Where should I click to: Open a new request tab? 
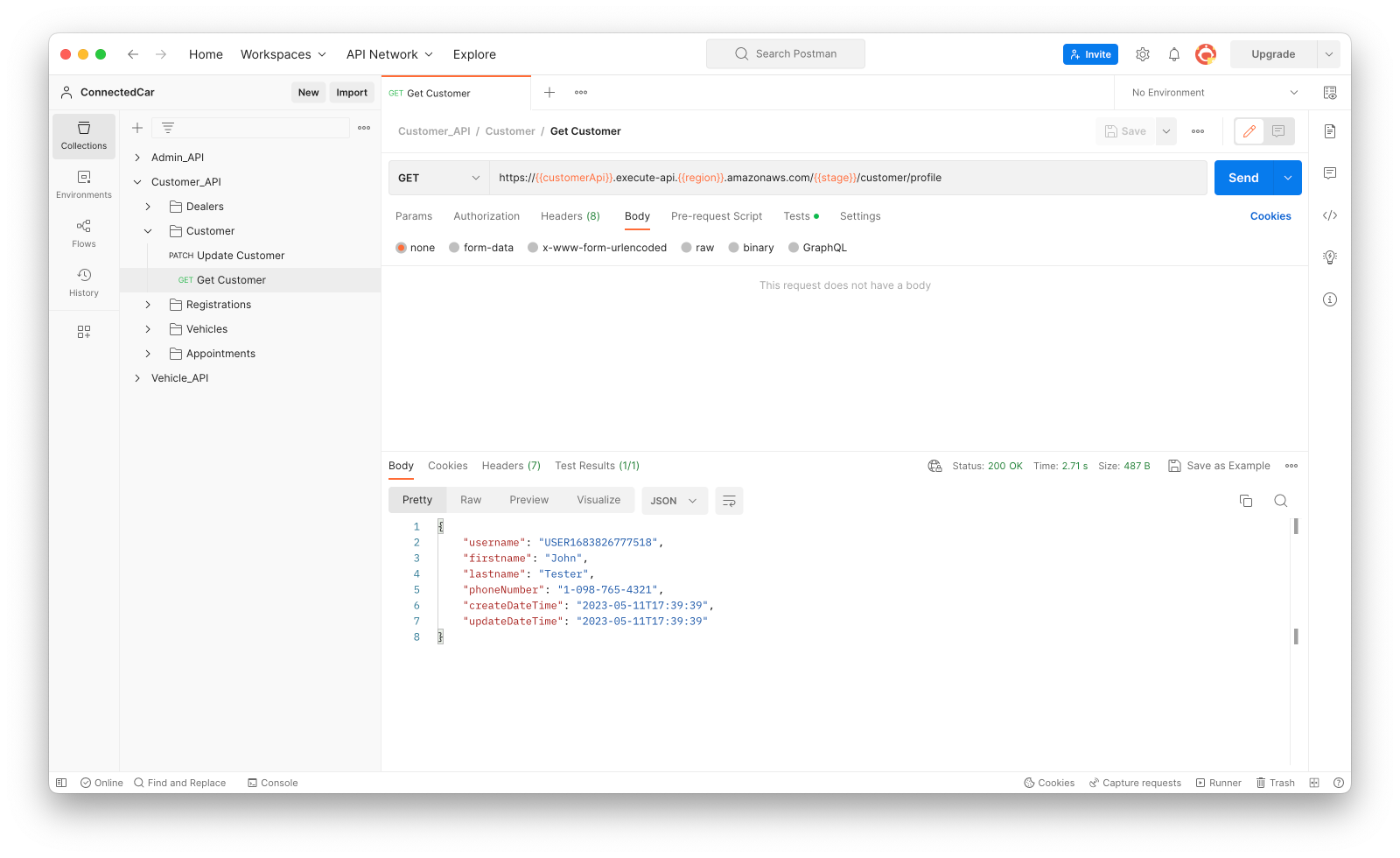click(549, 93)
